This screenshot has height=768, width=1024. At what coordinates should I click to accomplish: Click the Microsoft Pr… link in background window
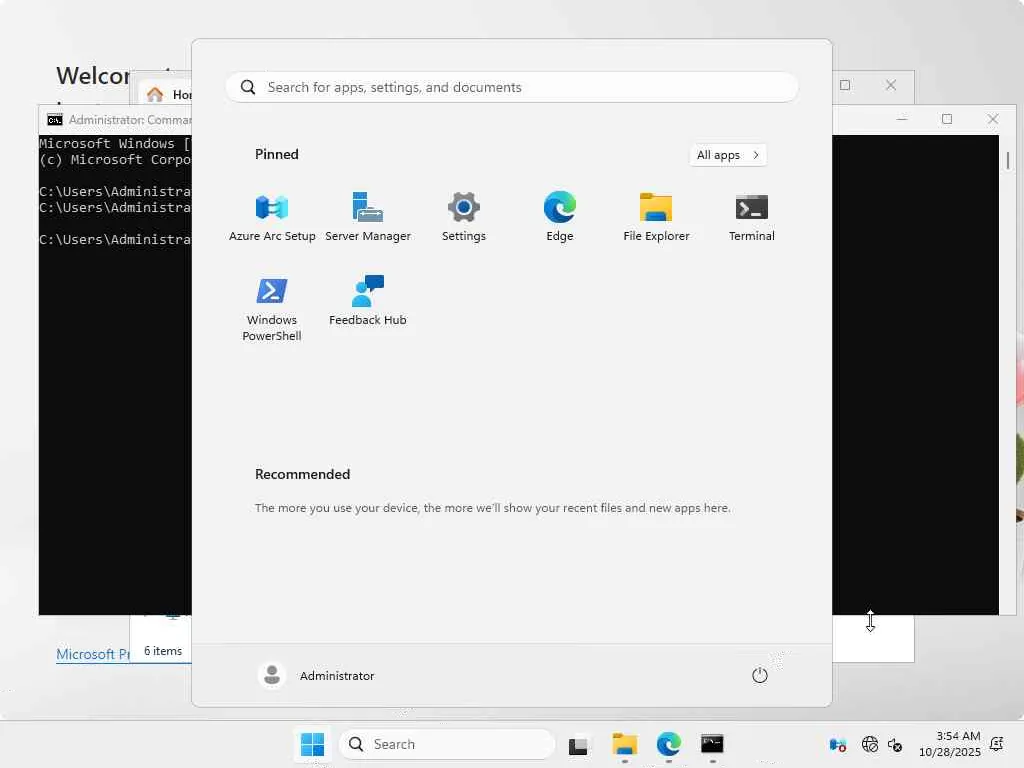(x=93, y=654)
